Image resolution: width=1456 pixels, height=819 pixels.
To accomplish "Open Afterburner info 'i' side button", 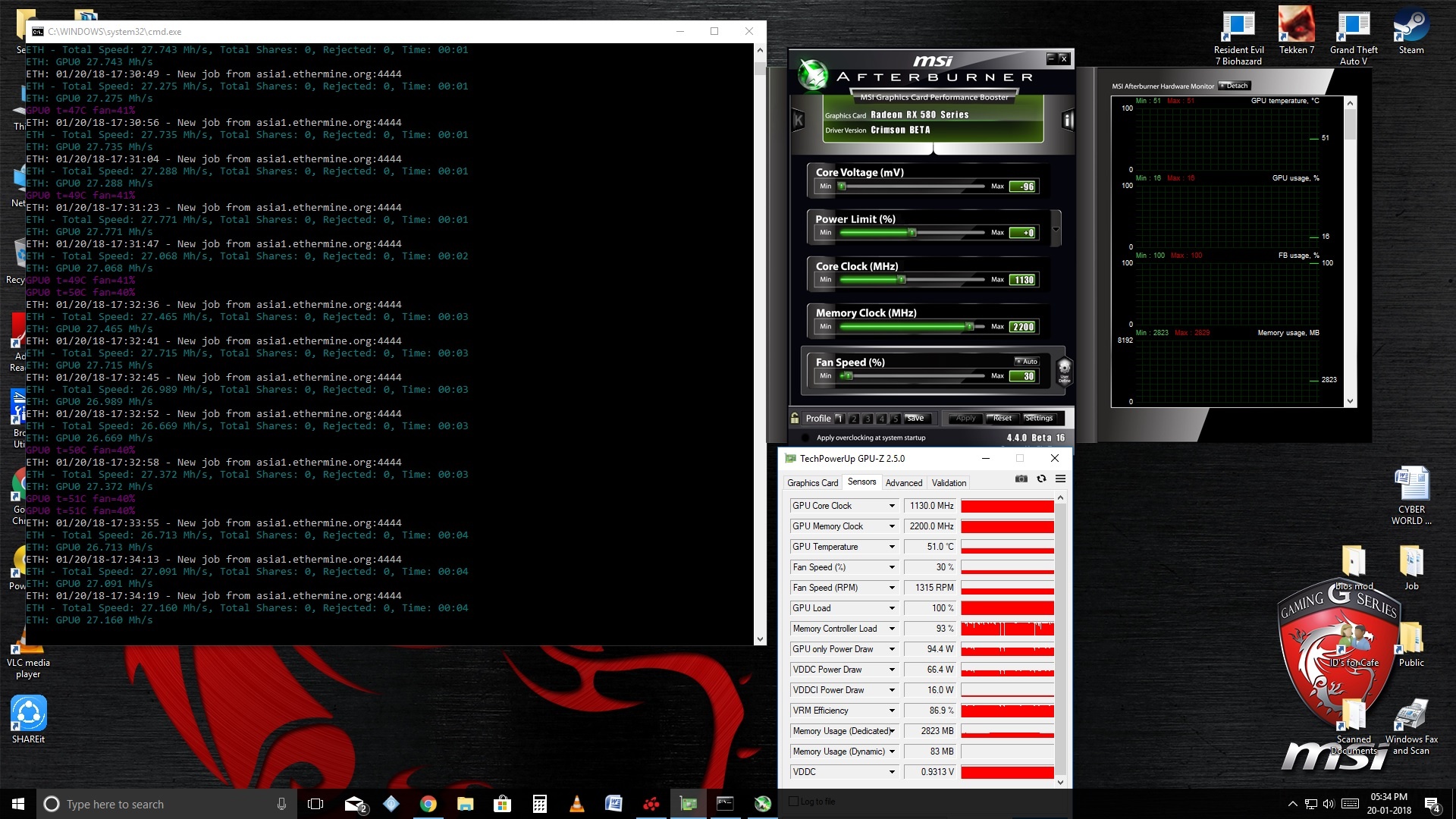I will (x=1068, y=120).
